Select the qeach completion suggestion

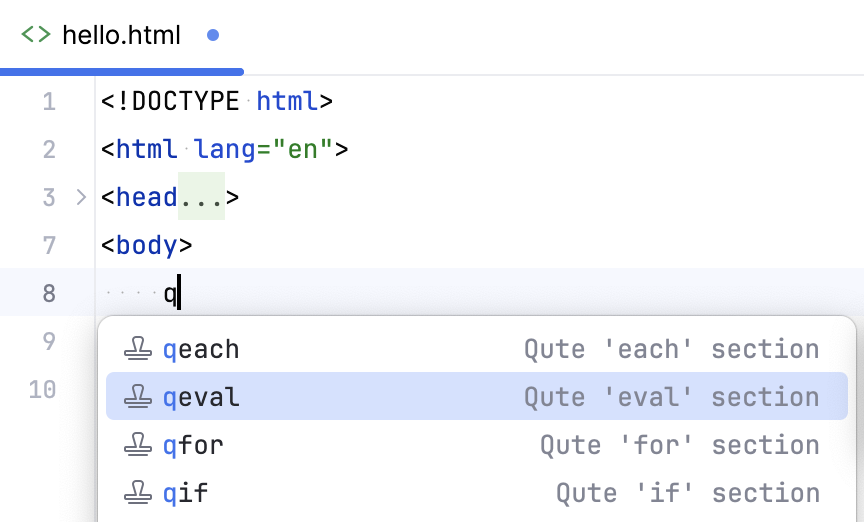coord(201,349)
